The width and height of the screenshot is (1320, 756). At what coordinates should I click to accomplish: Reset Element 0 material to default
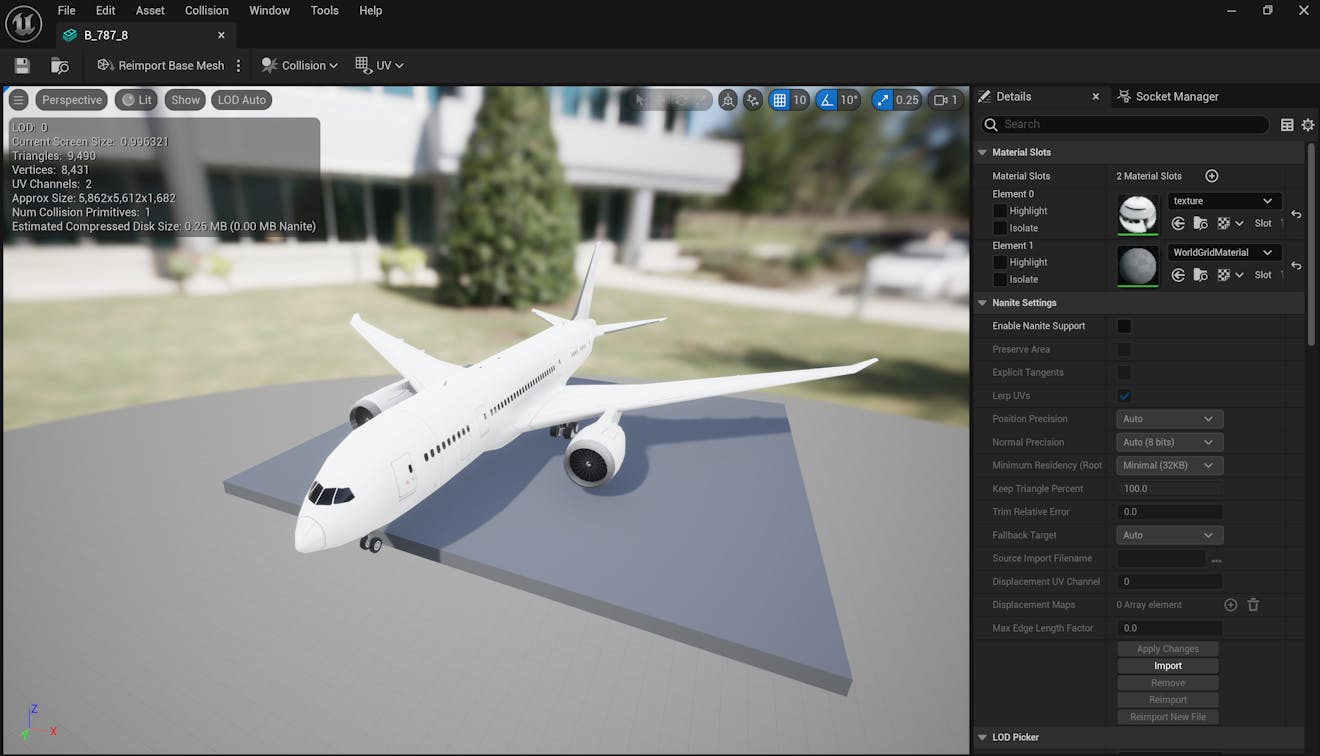click(x=1296, y=214)
